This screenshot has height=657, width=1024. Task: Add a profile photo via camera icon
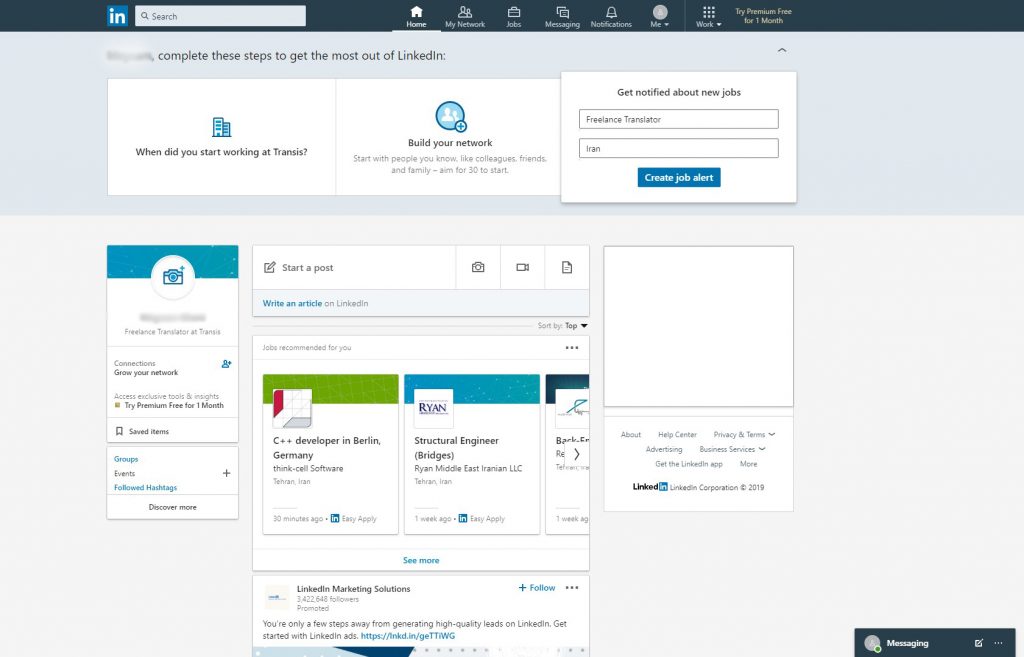(173, 276)
